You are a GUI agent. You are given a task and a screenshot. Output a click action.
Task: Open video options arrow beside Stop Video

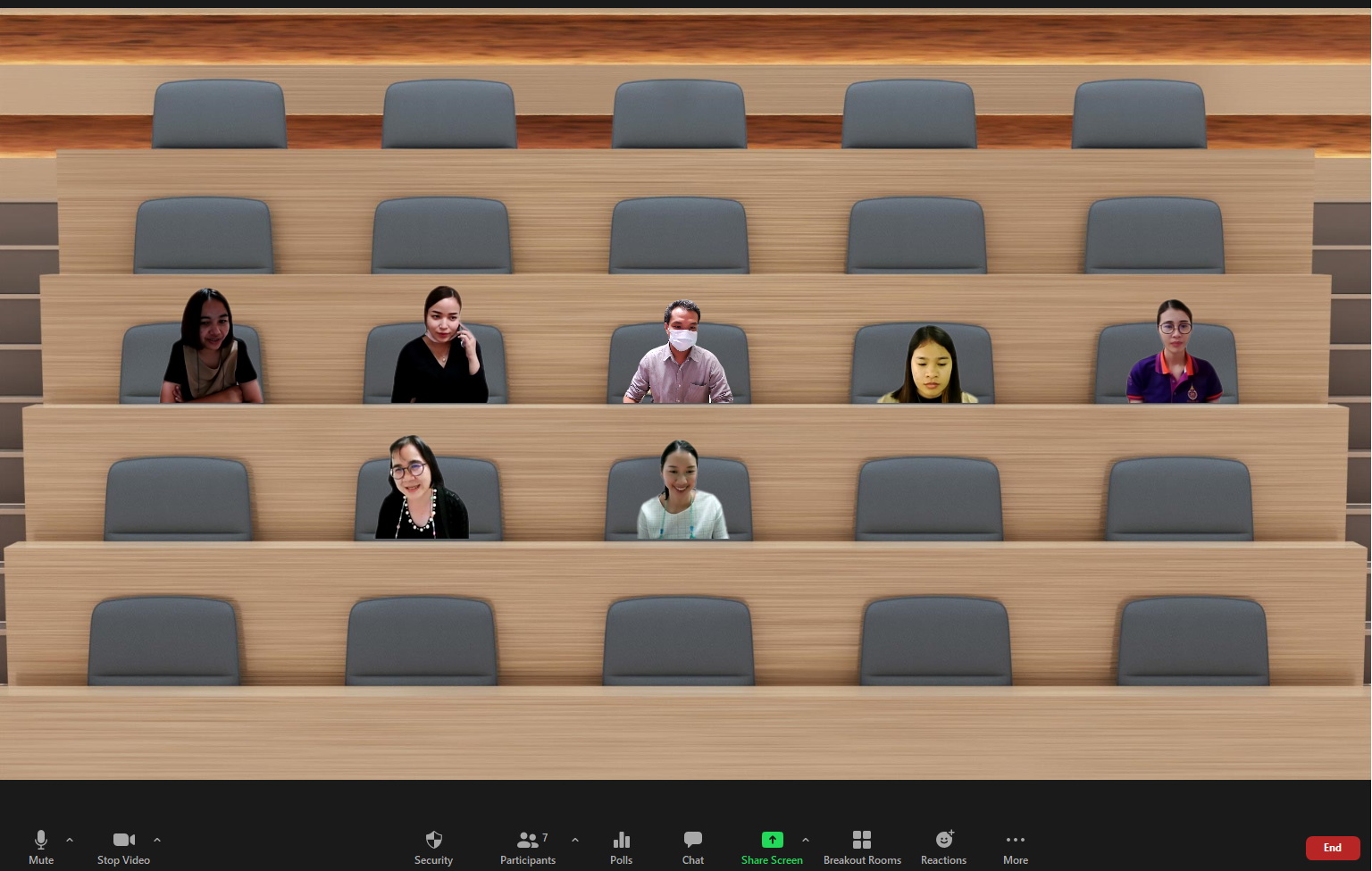[157, 840]
